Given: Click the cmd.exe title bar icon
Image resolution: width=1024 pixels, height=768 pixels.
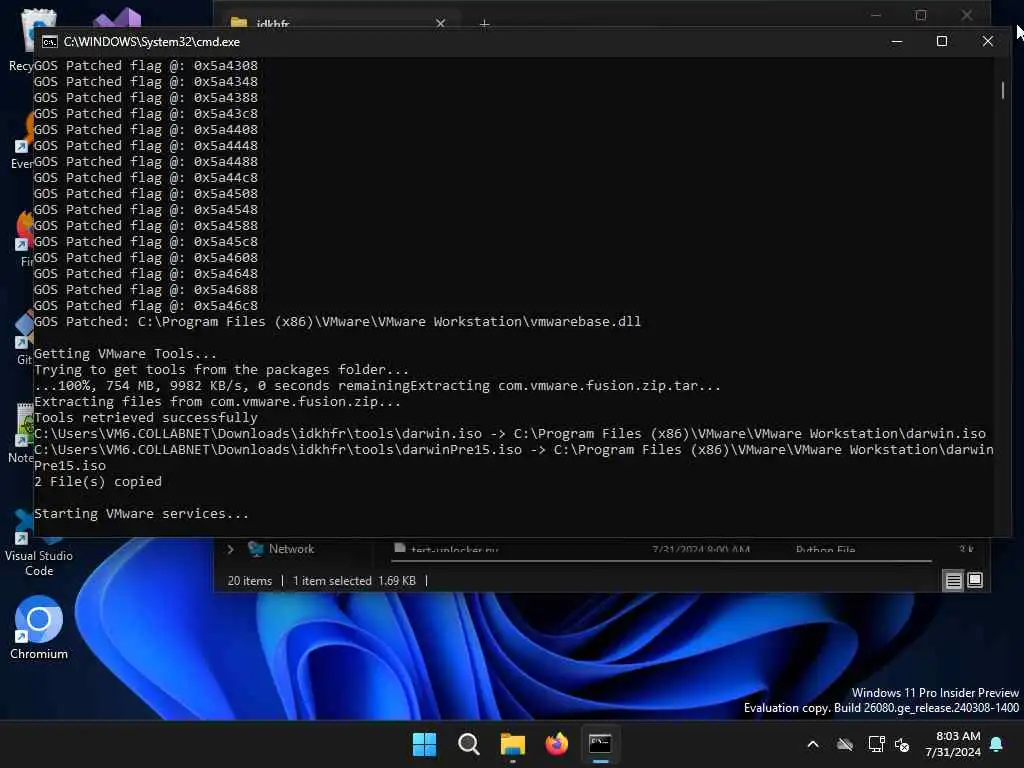Looking at the screenshot, I should [x=49, y=42].
